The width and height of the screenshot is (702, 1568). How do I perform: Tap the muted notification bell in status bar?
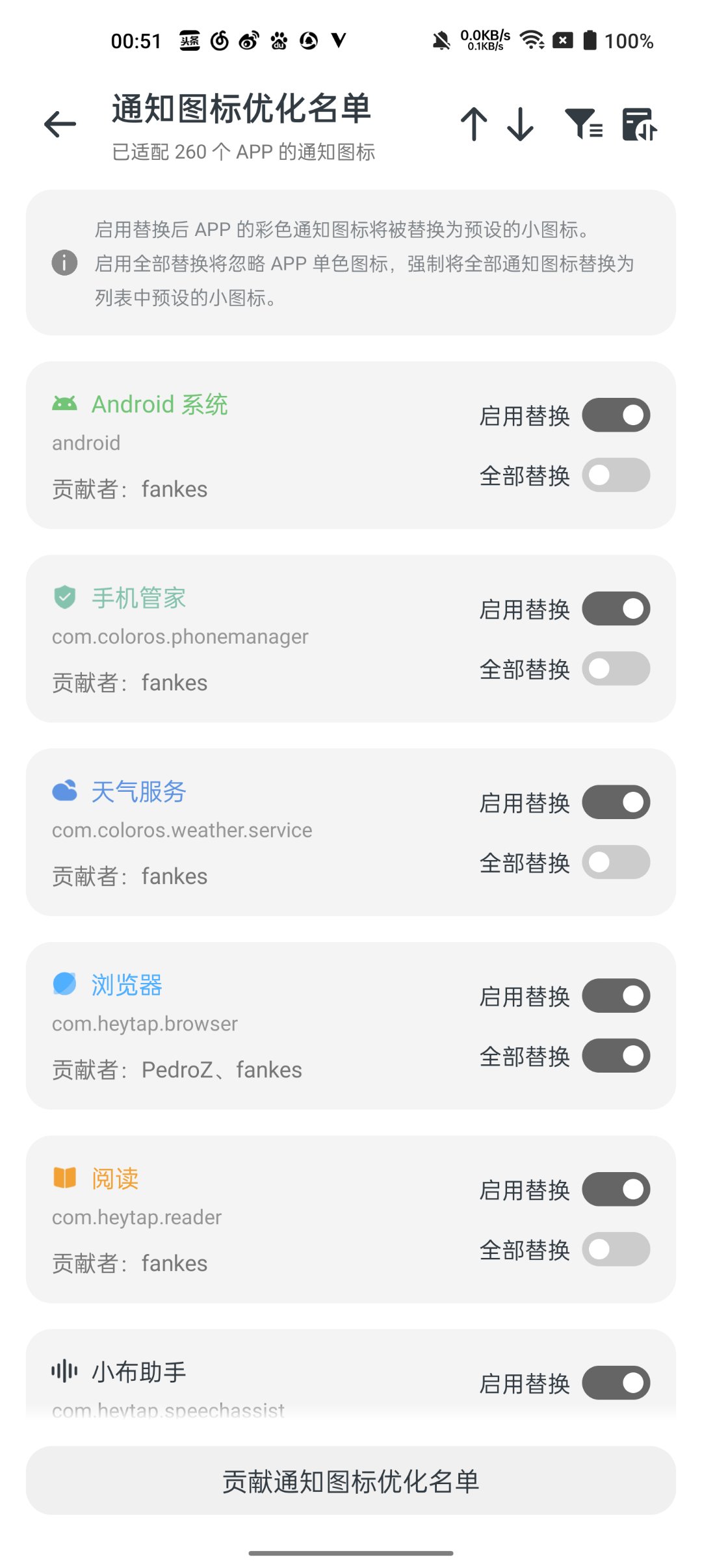(441, 41)
